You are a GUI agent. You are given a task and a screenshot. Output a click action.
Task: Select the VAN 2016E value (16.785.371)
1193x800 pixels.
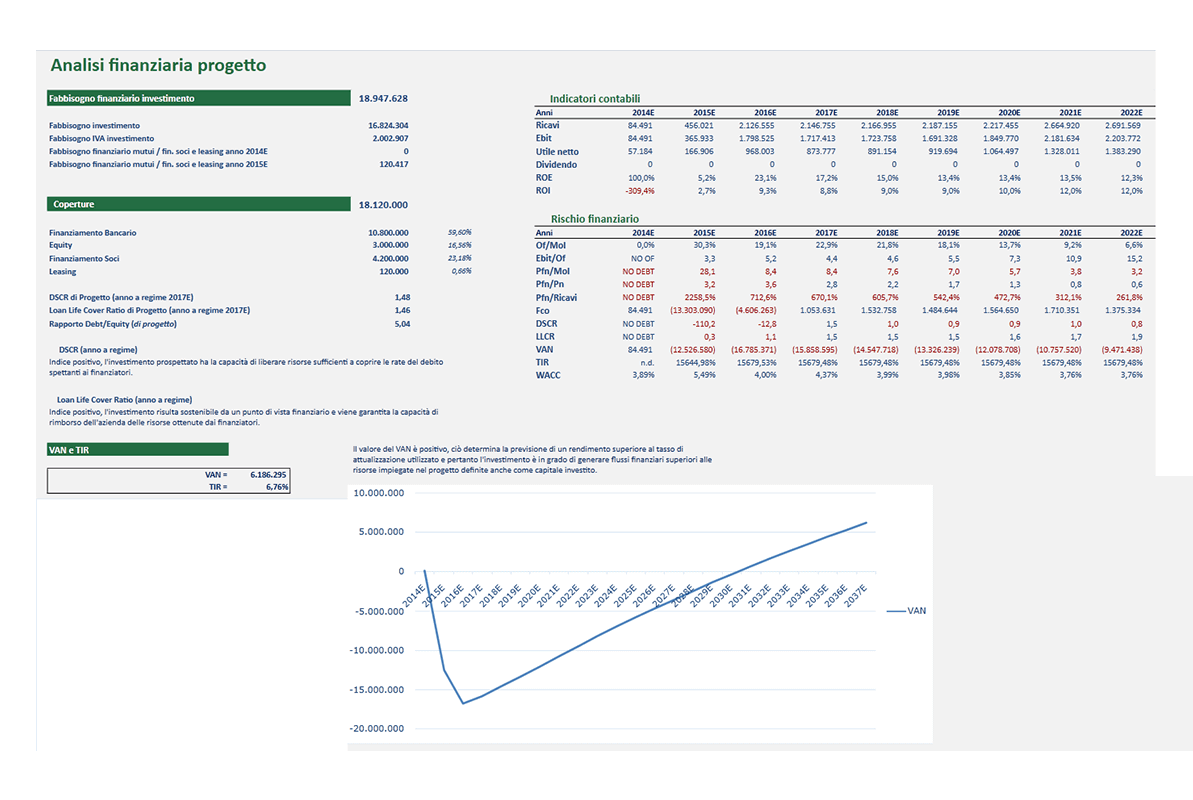coord(753,350)
